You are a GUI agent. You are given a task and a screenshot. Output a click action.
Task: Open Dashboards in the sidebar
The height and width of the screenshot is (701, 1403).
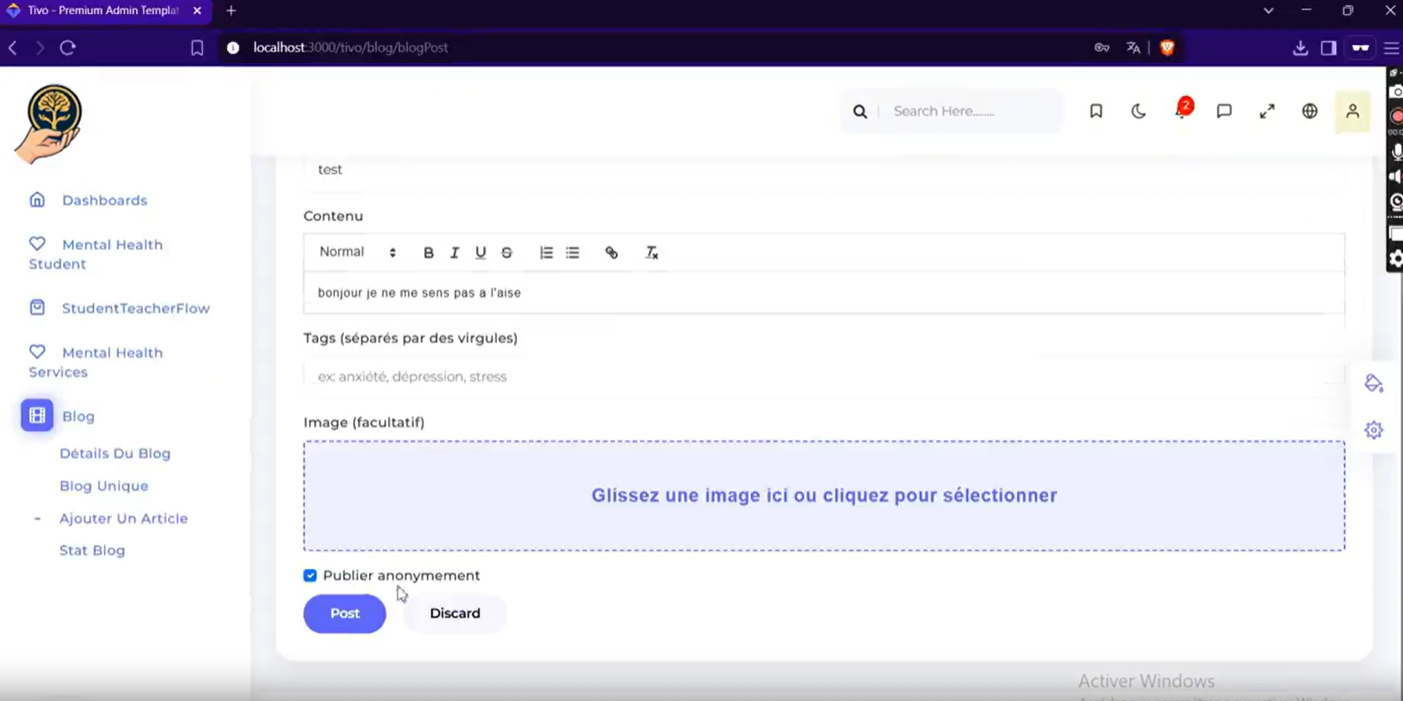tap(104, 200)
